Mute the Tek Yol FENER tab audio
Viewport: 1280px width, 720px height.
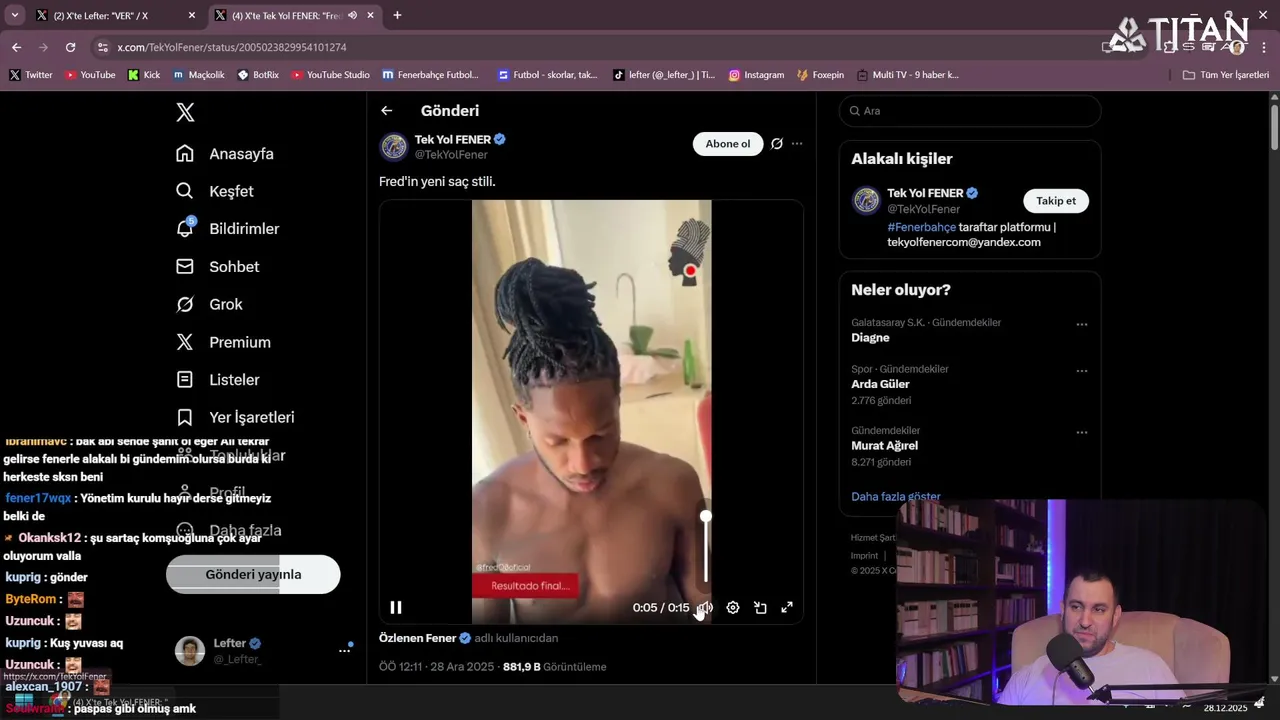point(352,16)
